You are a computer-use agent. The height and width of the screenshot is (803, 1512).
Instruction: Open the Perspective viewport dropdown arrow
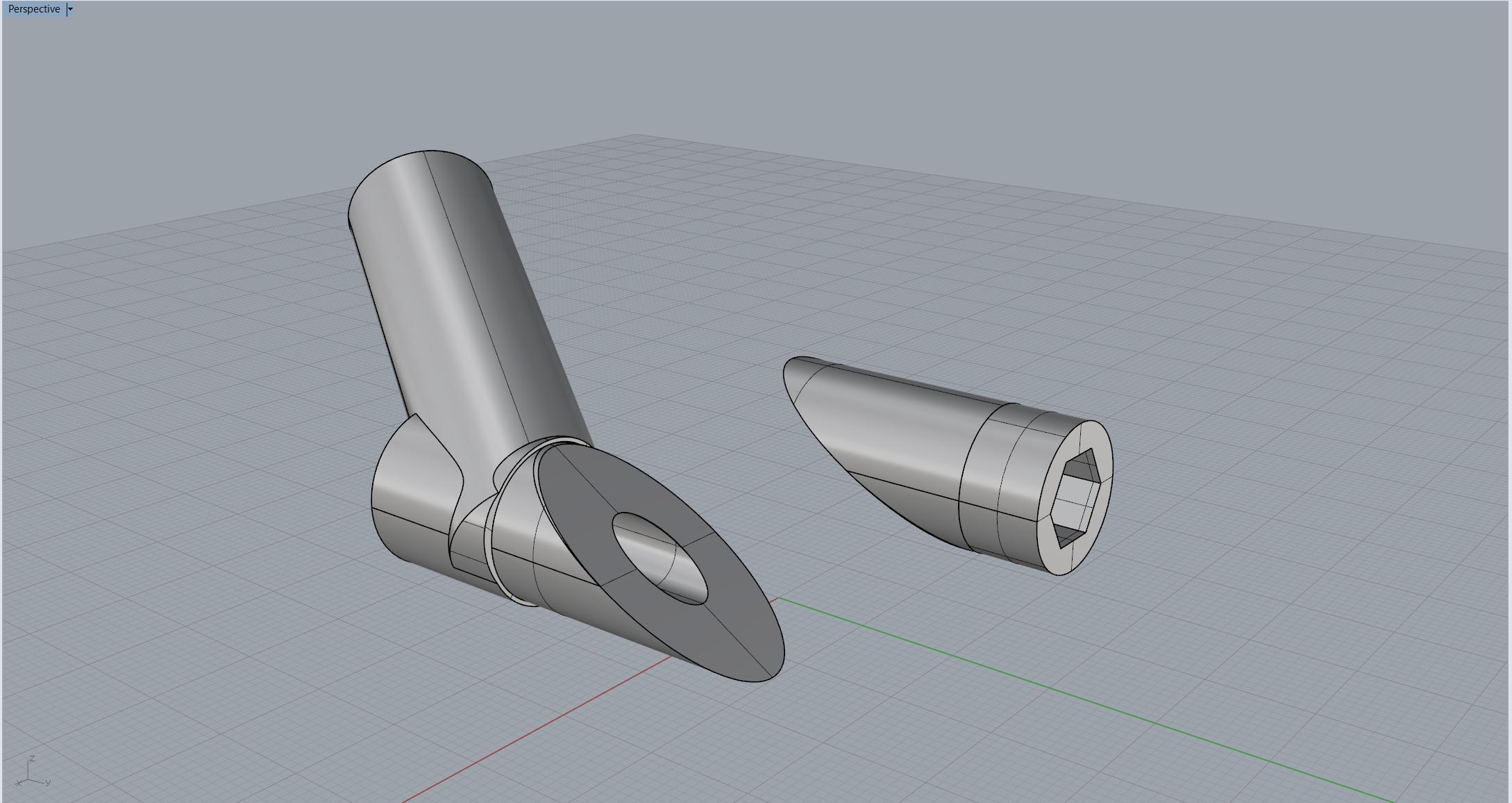coord(70,9)
